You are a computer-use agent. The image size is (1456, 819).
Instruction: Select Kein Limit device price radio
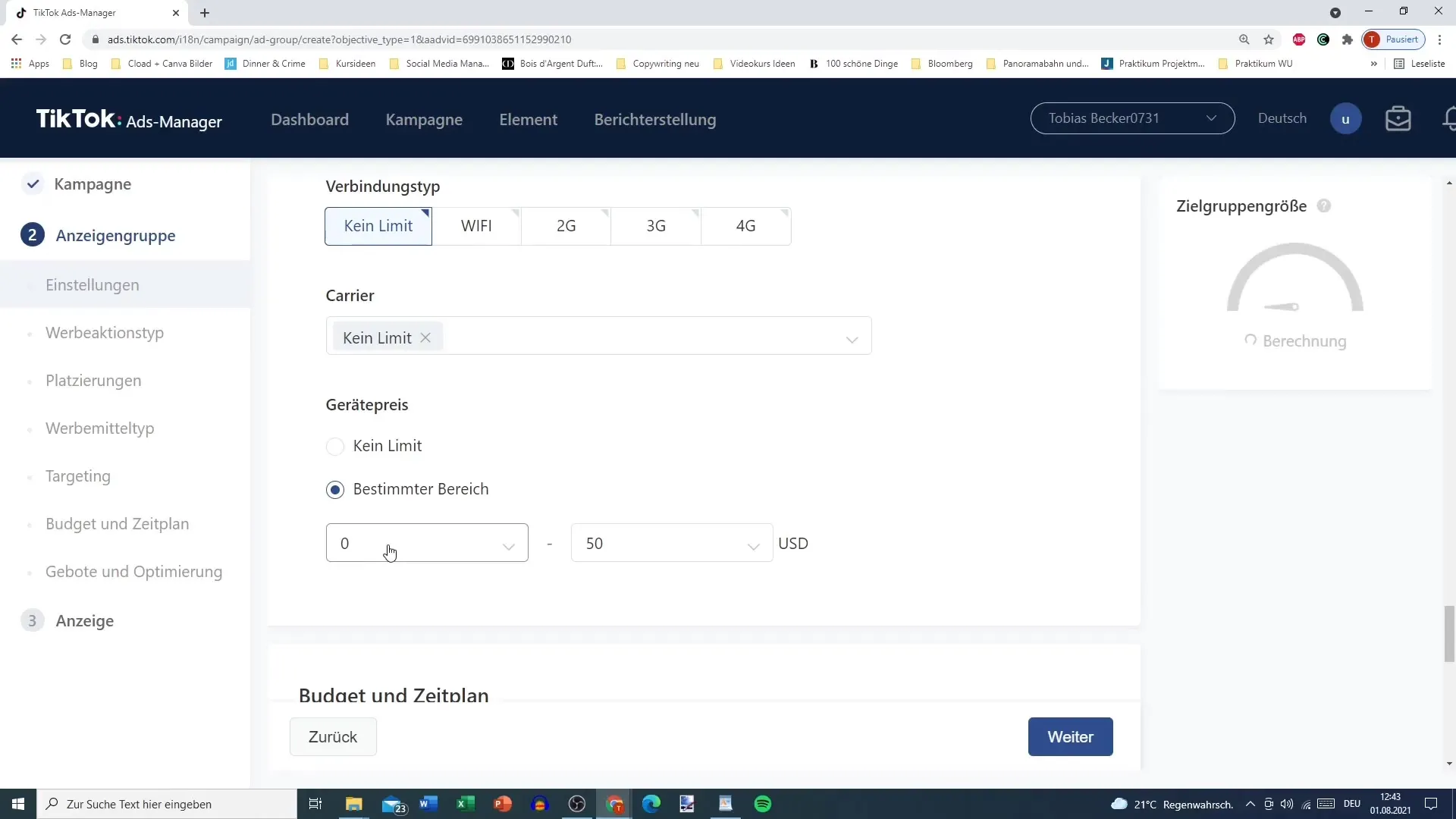tap(334, 447)
